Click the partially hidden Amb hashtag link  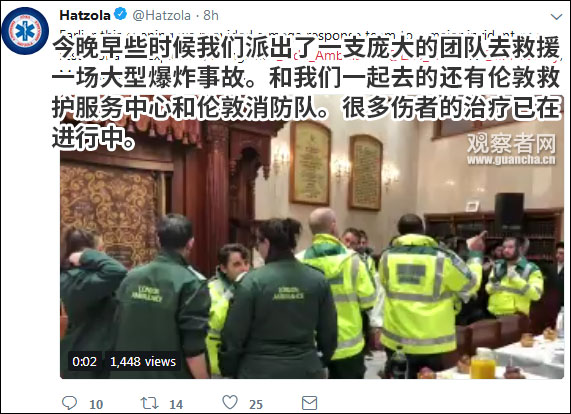(x=330, y=57)
